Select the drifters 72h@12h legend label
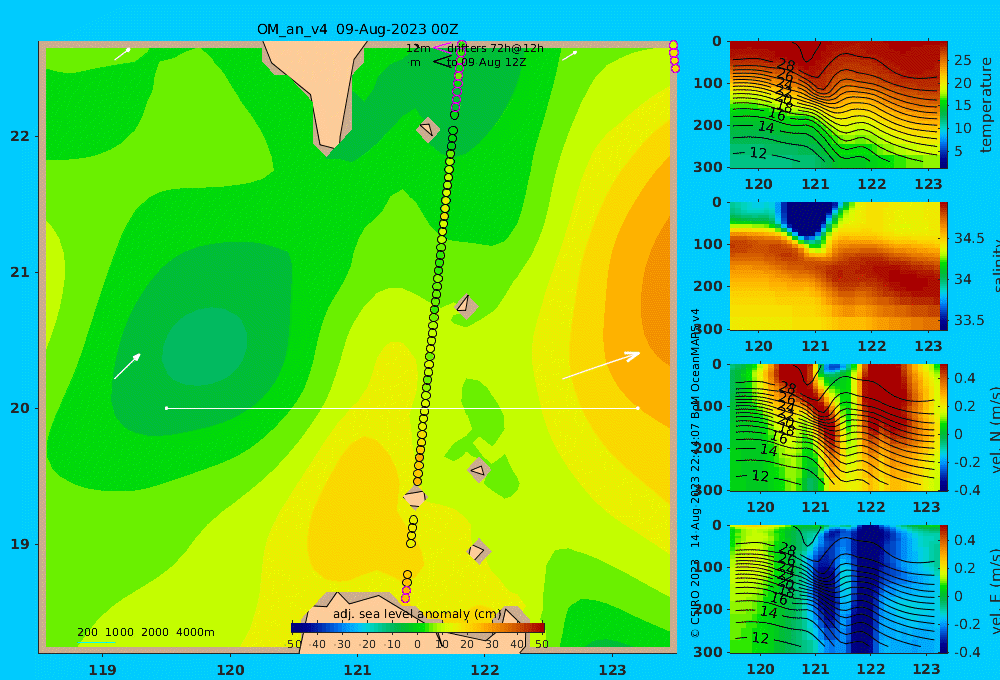The width and height of the screenshot is (1000, 680). [495, 48]
